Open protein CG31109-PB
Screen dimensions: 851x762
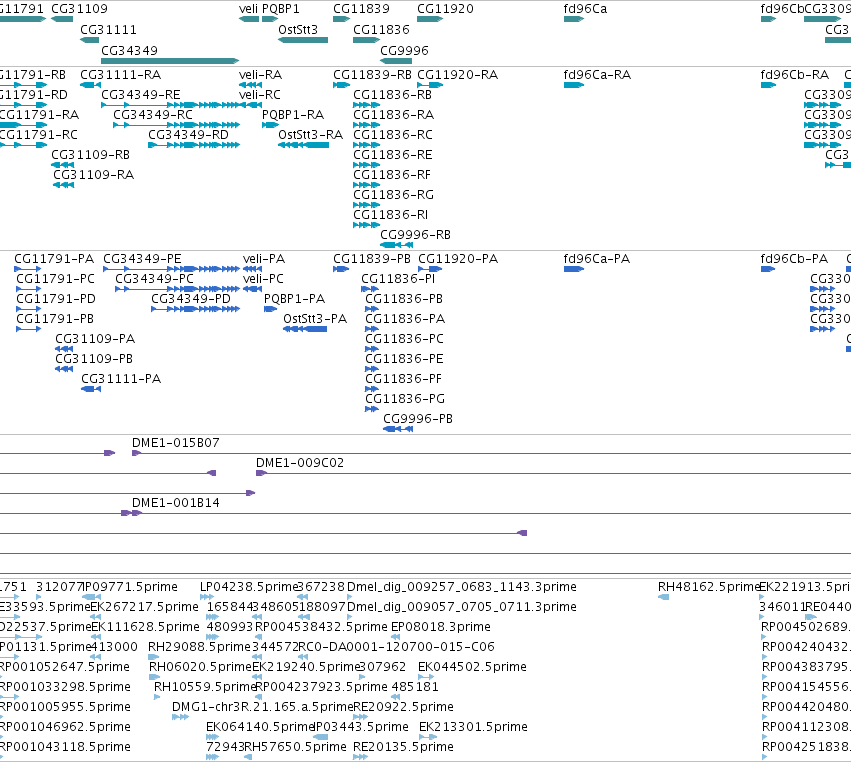94,359
